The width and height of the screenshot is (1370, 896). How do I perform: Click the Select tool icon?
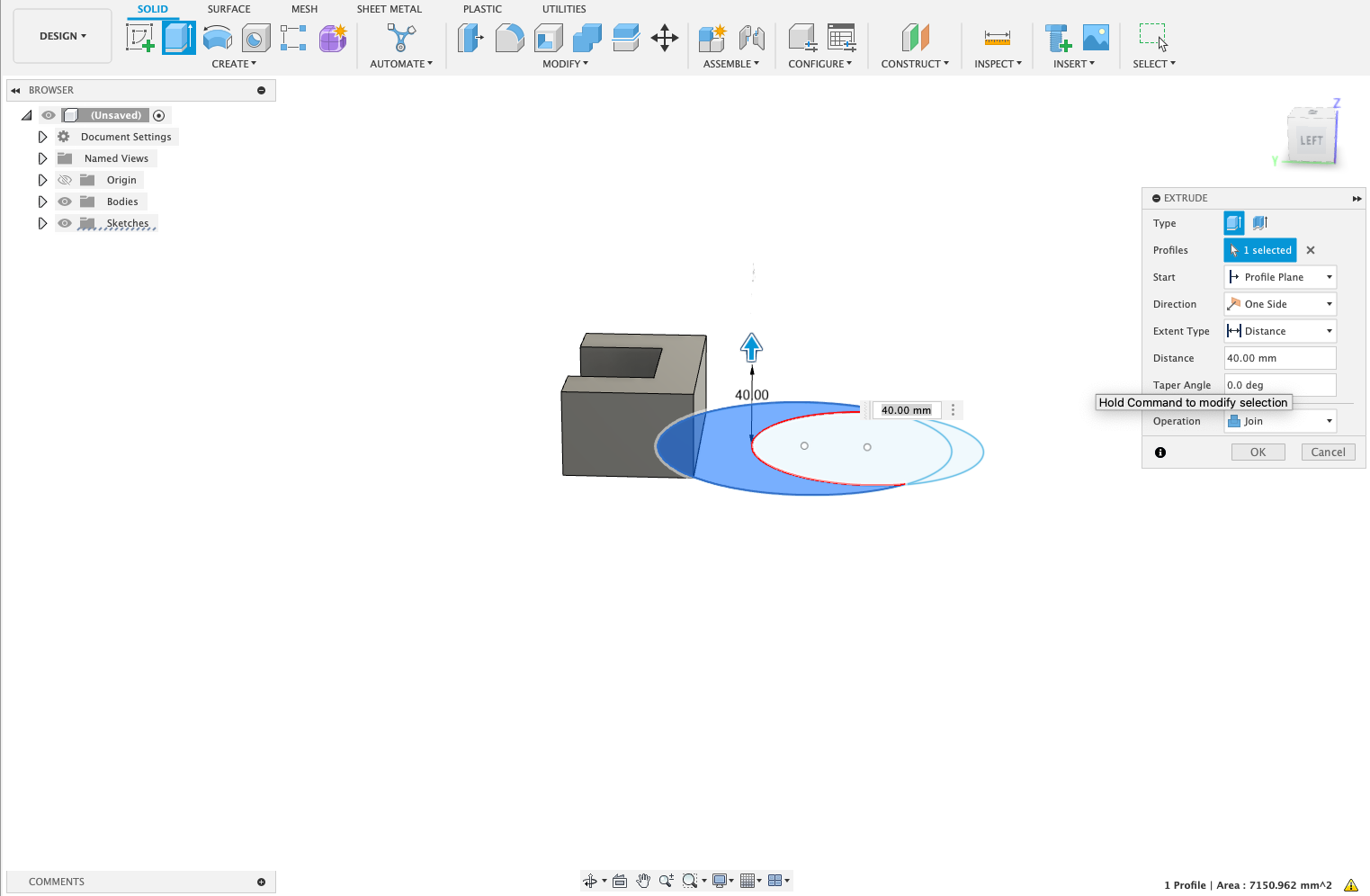(1153, 38)
